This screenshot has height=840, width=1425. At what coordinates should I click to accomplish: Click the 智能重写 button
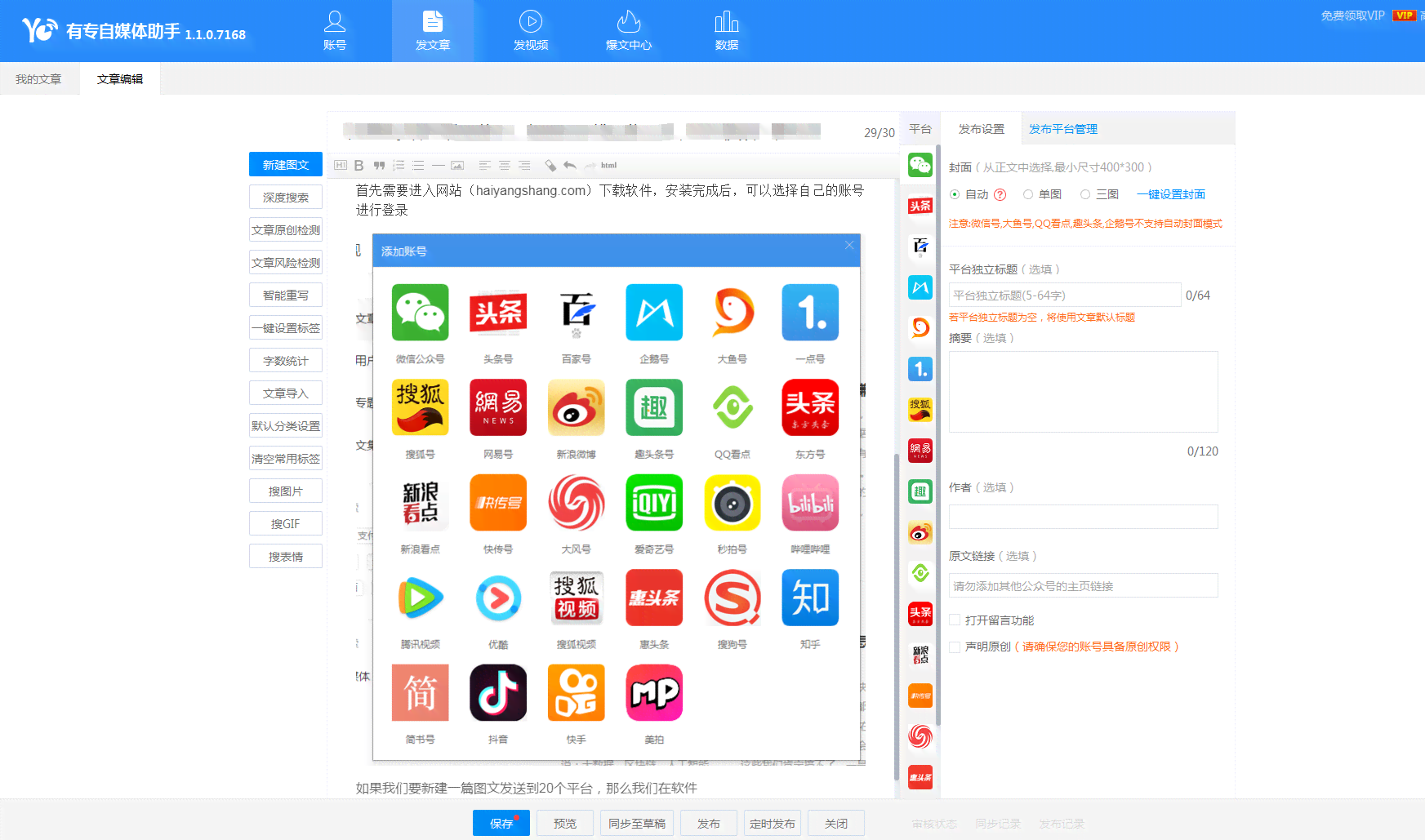(x=286, y=295)
